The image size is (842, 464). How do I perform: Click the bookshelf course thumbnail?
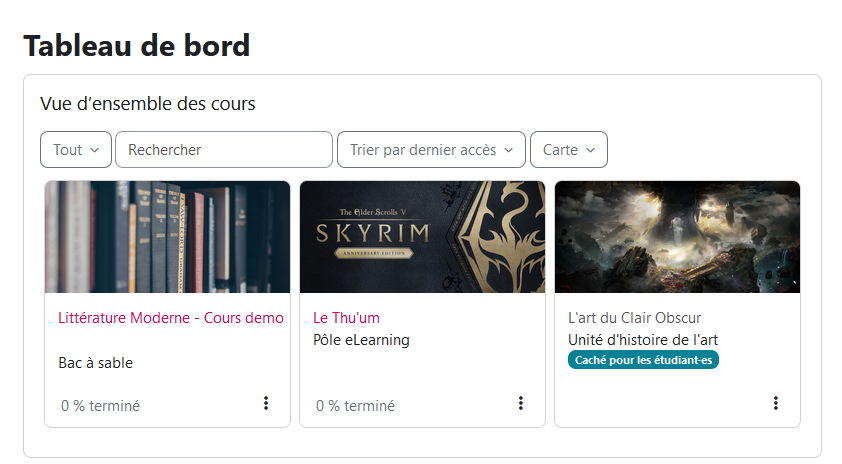pyautogui.click(x=168, y=237)
